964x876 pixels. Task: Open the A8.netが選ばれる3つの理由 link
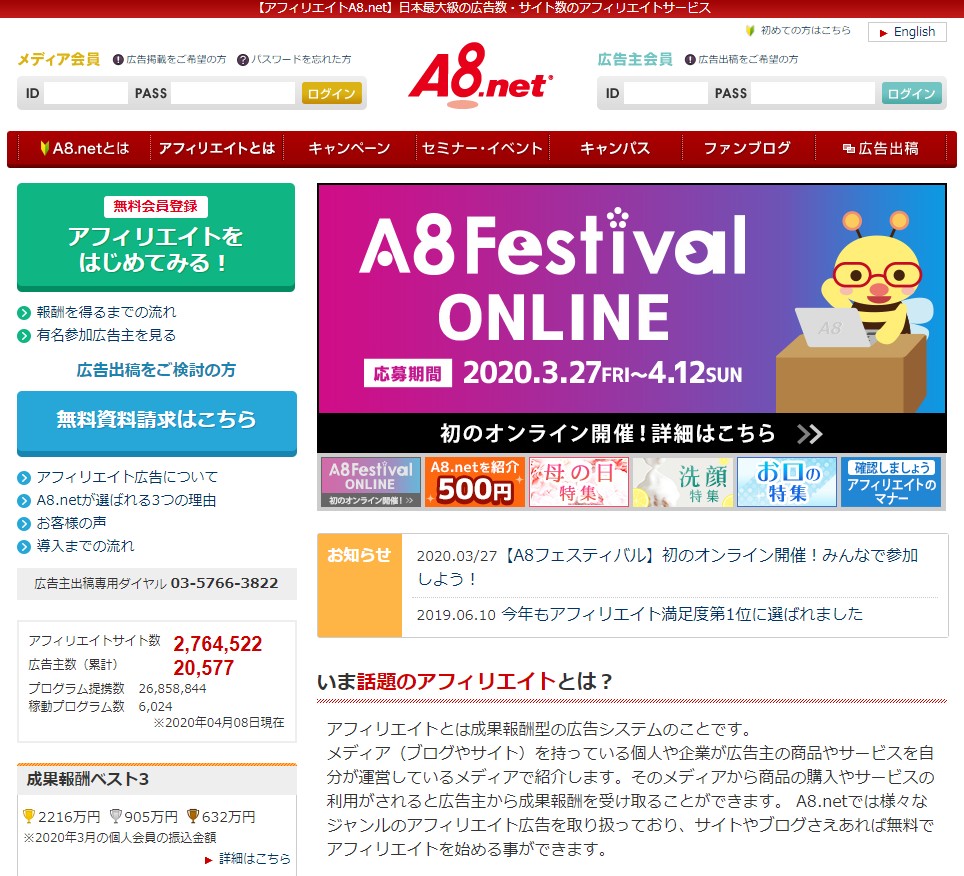[x=126, y=500]
